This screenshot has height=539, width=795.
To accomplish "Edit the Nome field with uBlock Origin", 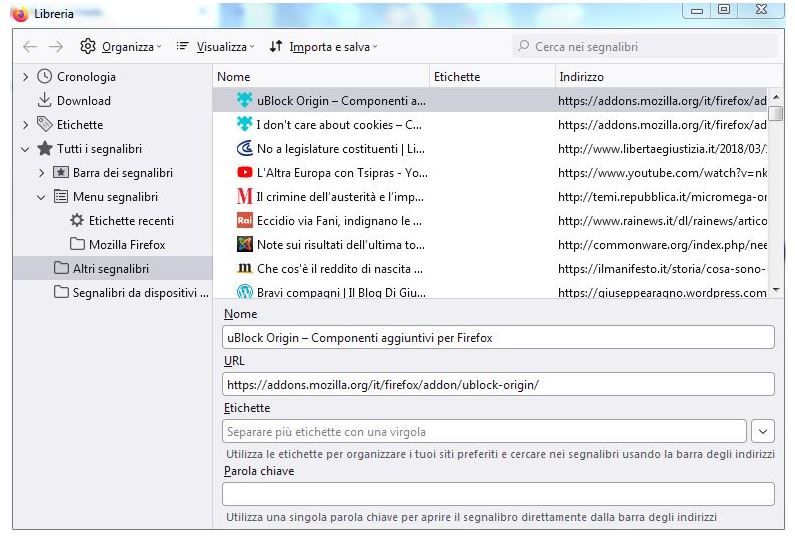I will click(498, 337).
